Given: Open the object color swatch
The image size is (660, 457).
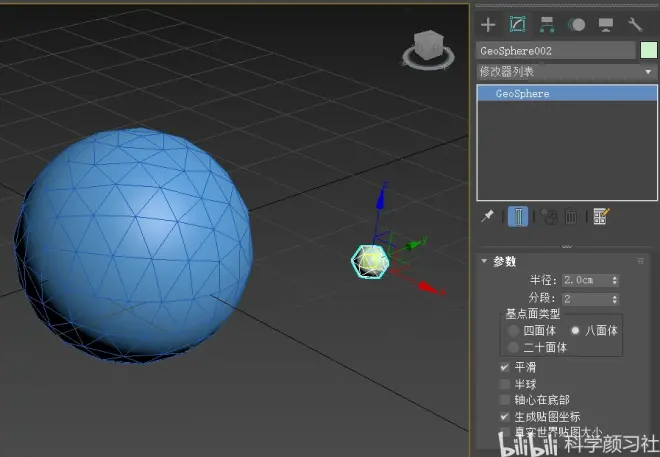Looking at the screenshot, I should point(649,50).
